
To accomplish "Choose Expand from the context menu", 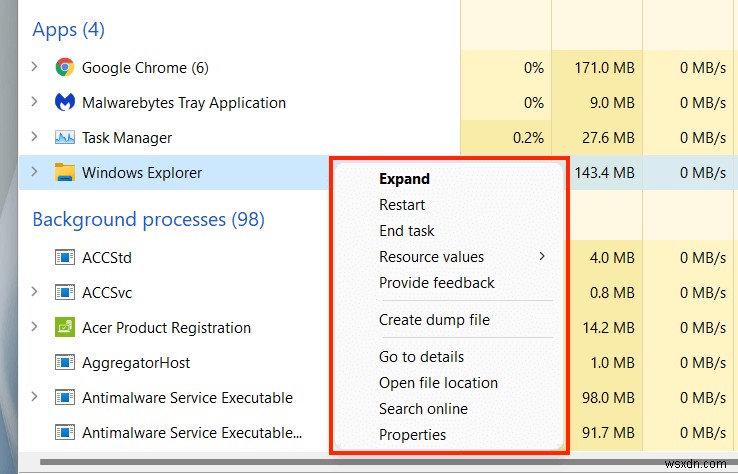I will 404,179.
